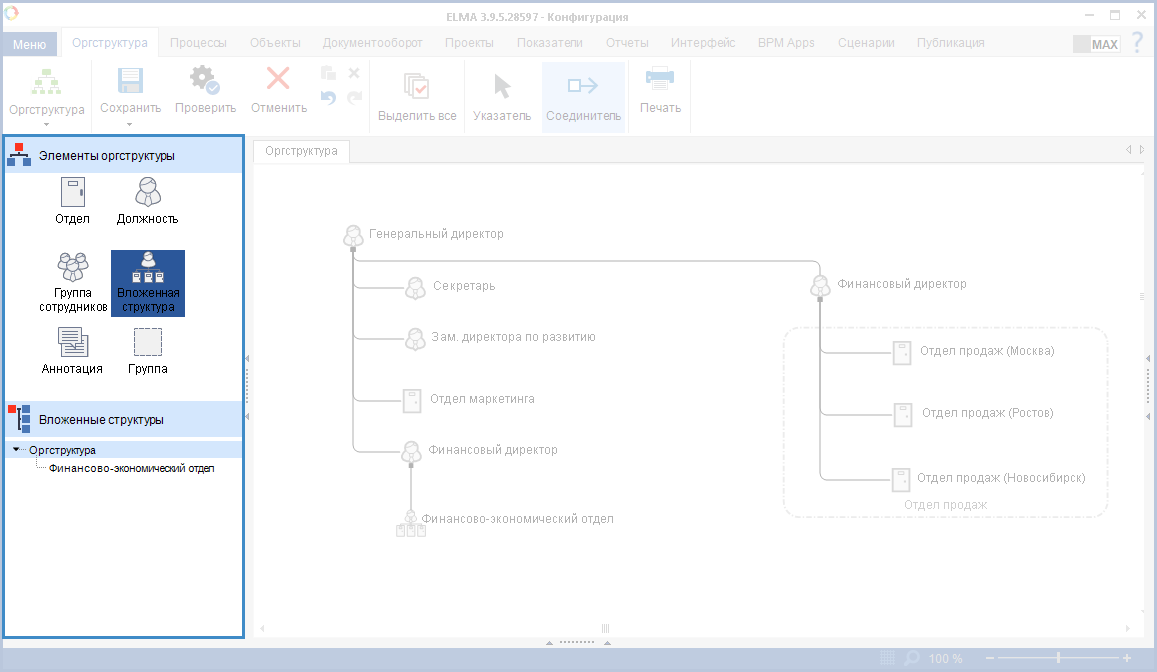Screen dimensions: 1157x672
Task: Click the Отменить red cross icon
Action: (x=278, y=78)
